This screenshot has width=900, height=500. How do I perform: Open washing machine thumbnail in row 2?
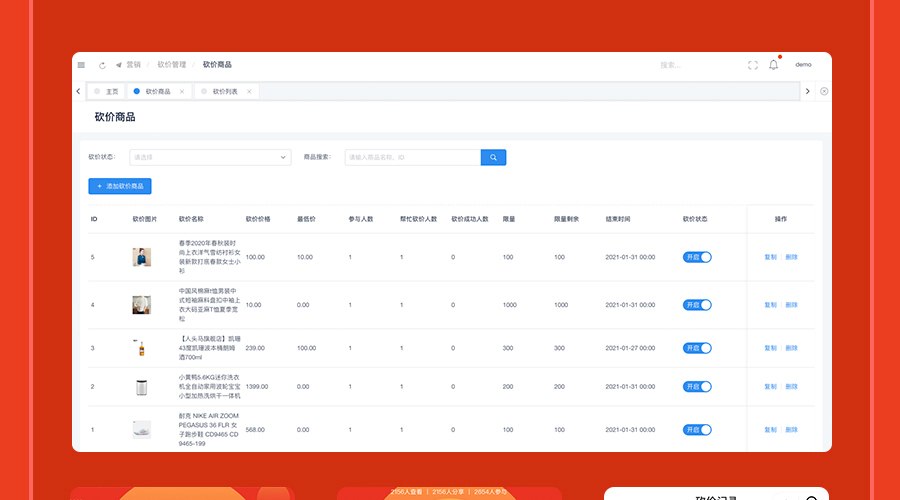[142, 387]
